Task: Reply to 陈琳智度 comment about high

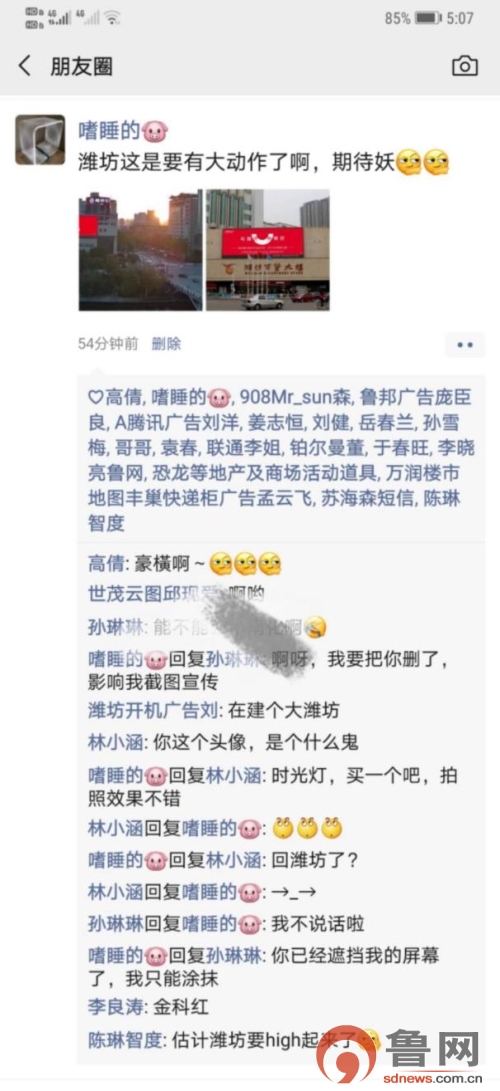Action: [x=234, y=1041]
